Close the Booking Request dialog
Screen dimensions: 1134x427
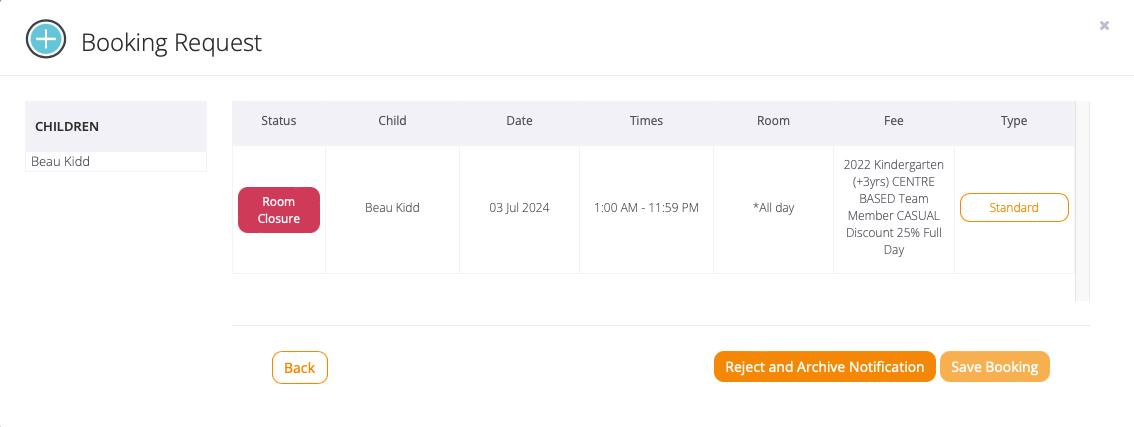pos(1104,26)
